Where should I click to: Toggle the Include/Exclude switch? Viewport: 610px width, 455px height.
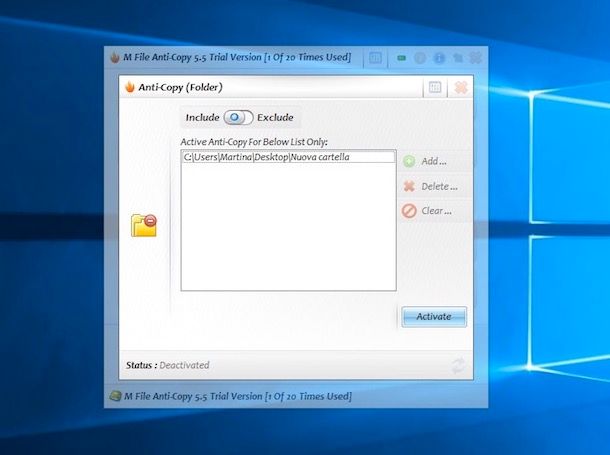[x=238, y=117]
